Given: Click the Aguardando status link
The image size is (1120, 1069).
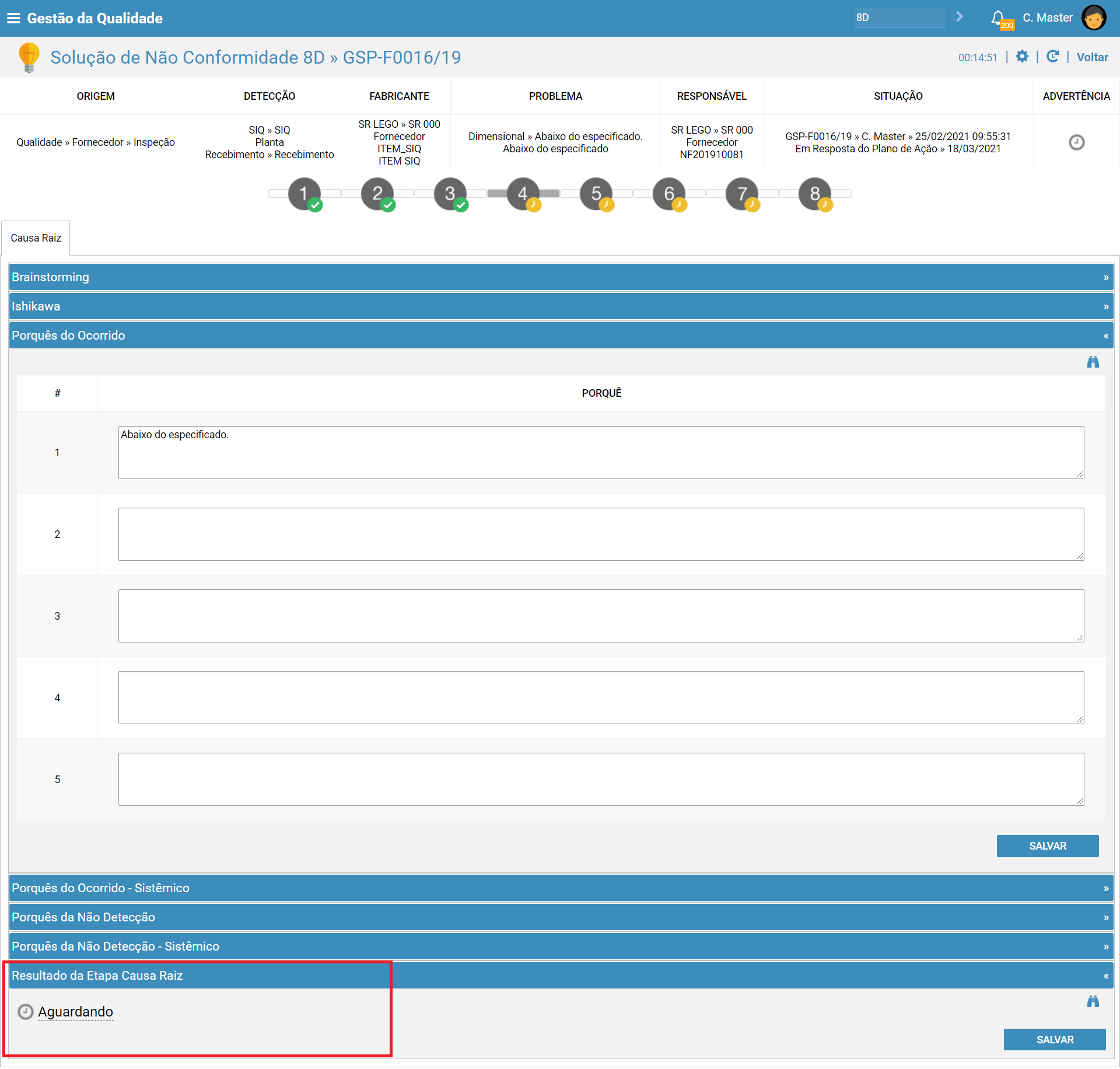Looking at the screenshot, I should point(75,1012).
